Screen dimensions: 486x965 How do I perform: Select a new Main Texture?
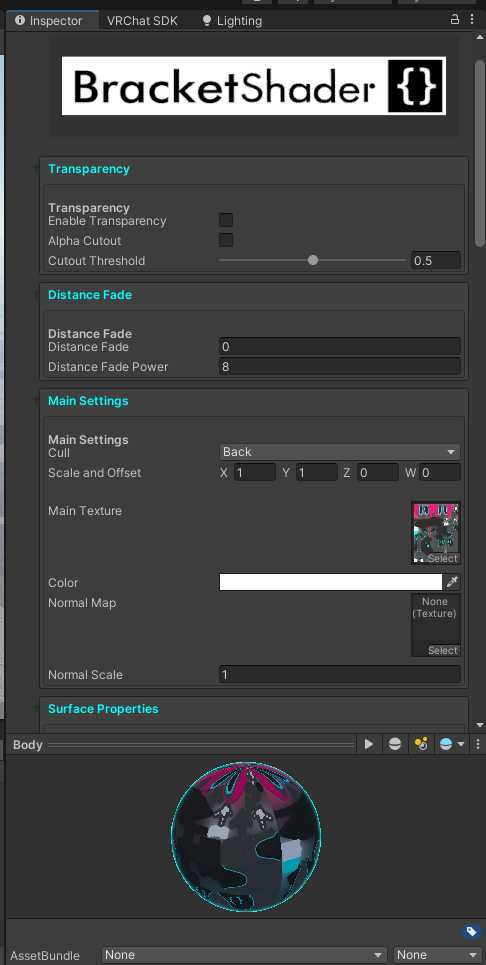pyautogui.click(x=442, y=559)
